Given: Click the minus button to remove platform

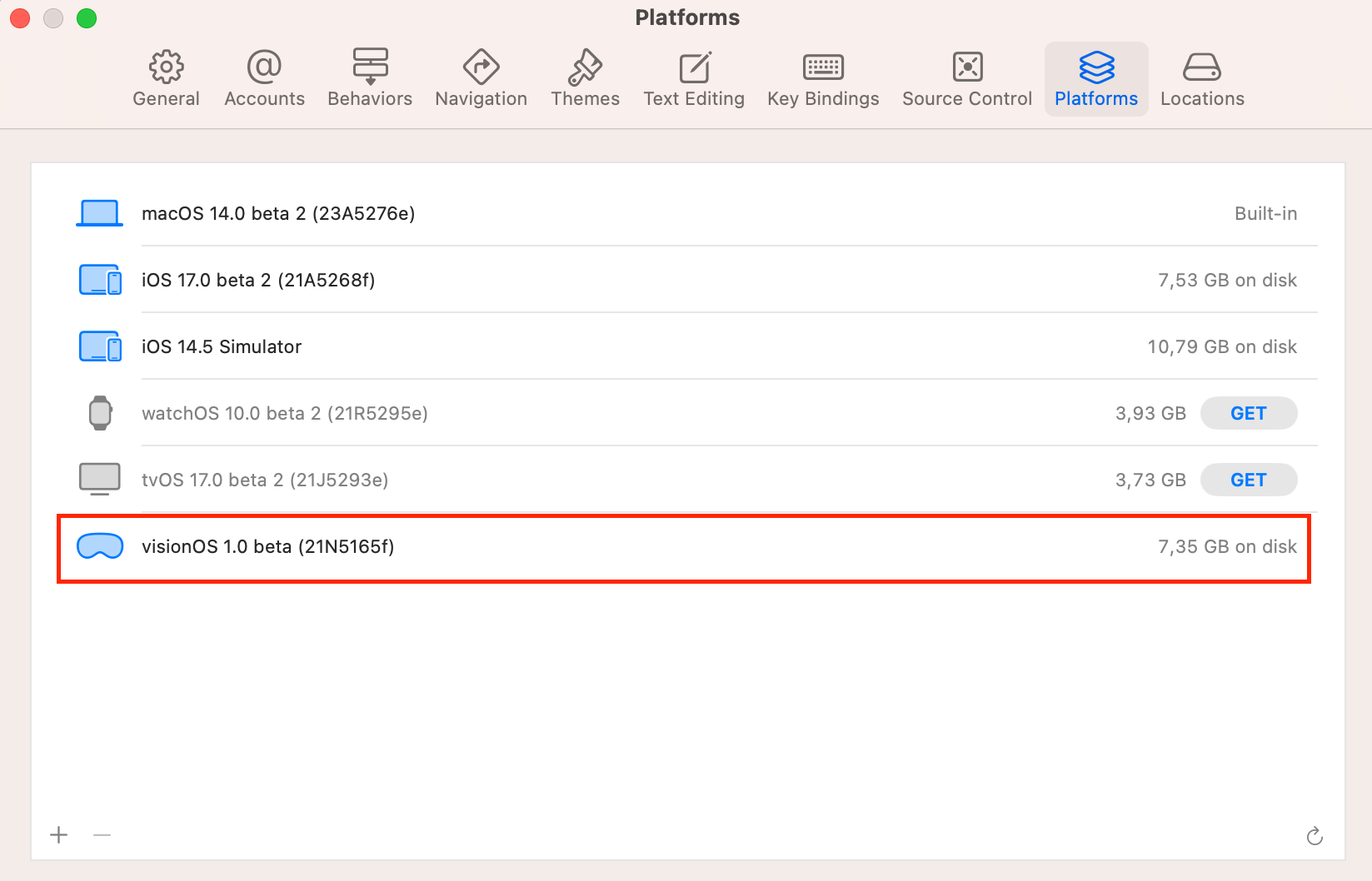Looking at the screenshot, I should (x=102, y=834).
